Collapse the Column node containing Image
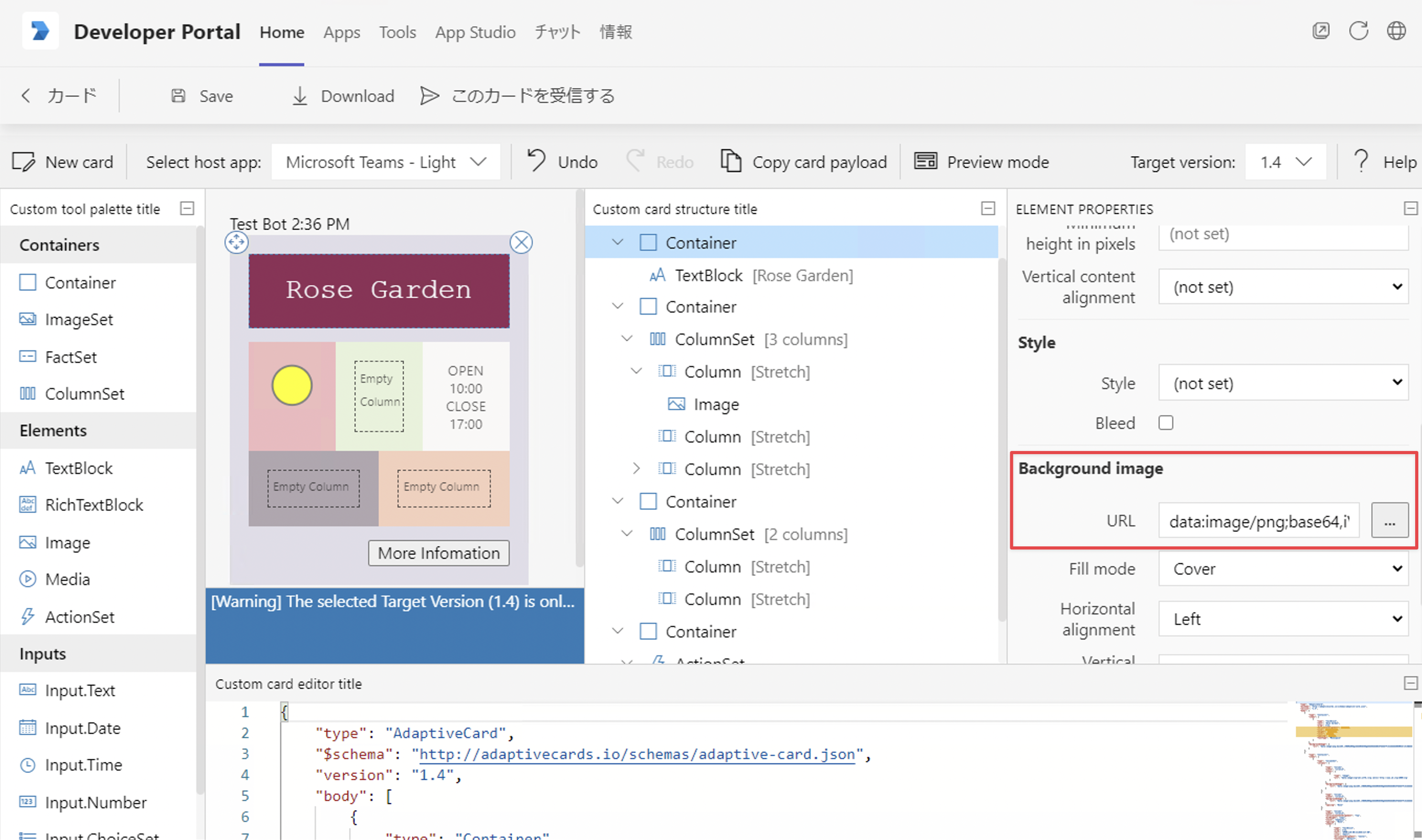Image resolution: width=1422 pixels, height=840 pixels. point(637,371)
